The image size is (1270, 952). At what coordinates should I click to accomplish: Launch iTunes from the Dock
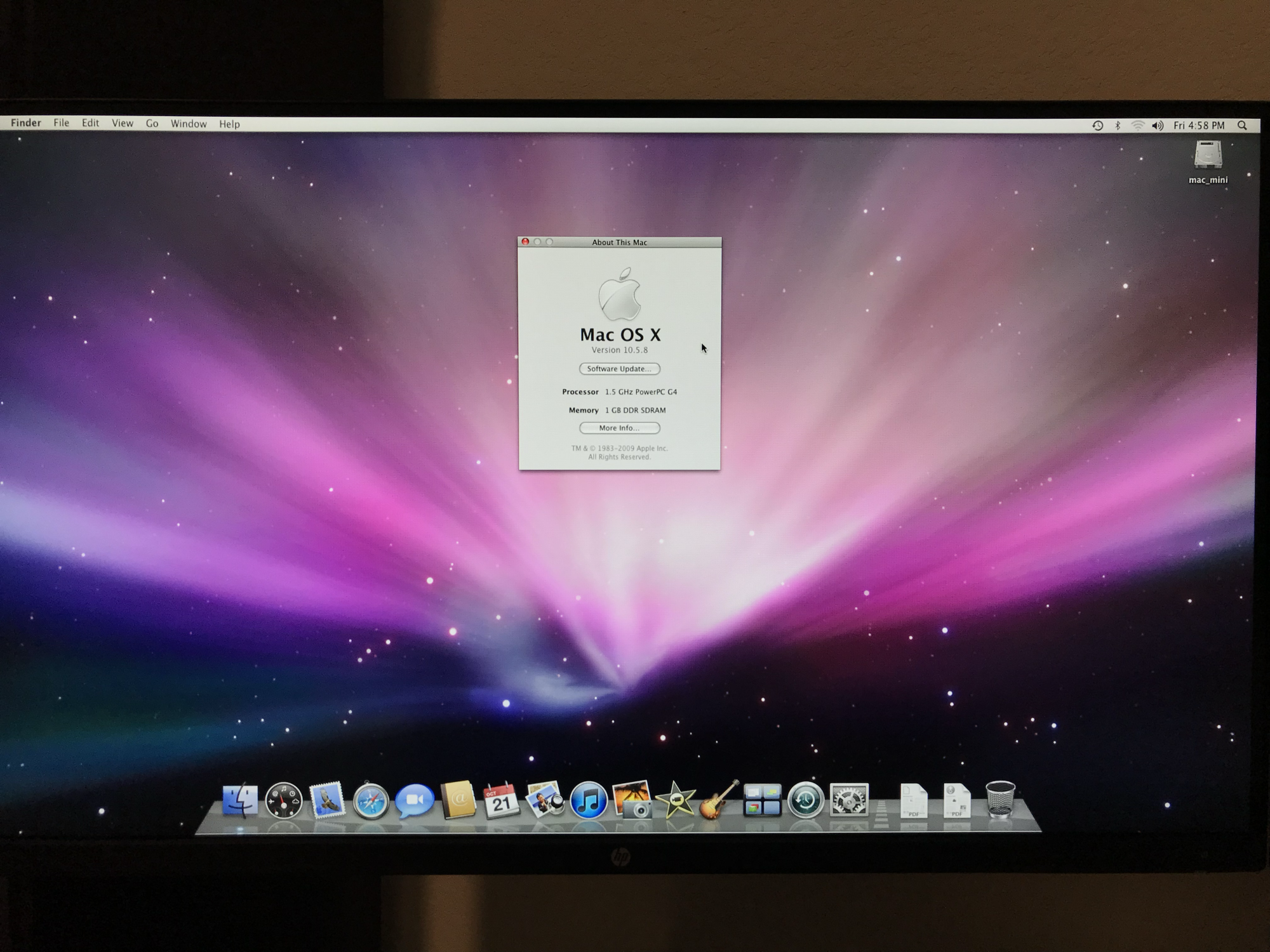click(589, 800)
